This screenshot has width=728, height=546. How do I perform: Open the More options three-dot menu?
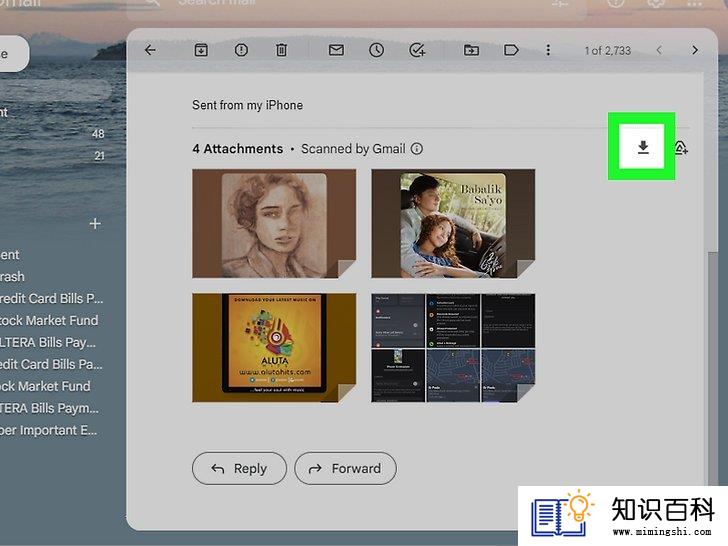coord(548,50)
